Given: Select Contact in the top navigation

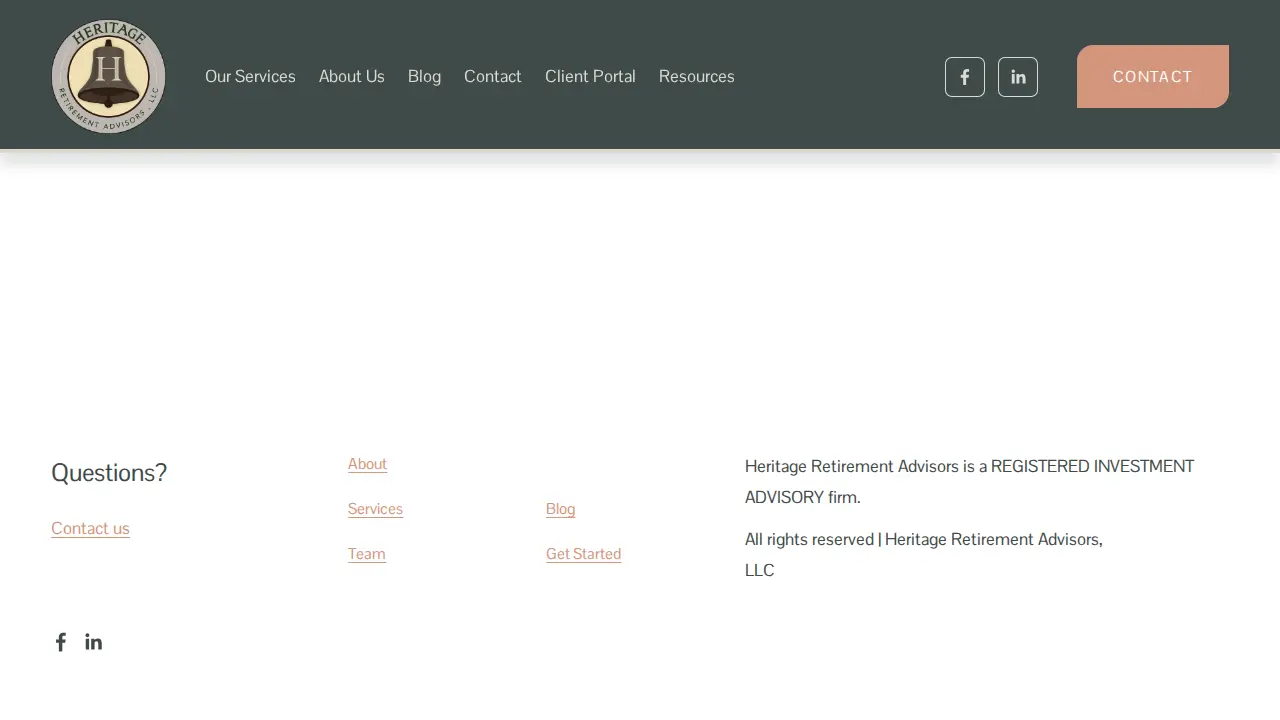Looking at the screenshot, I should 493,76.
